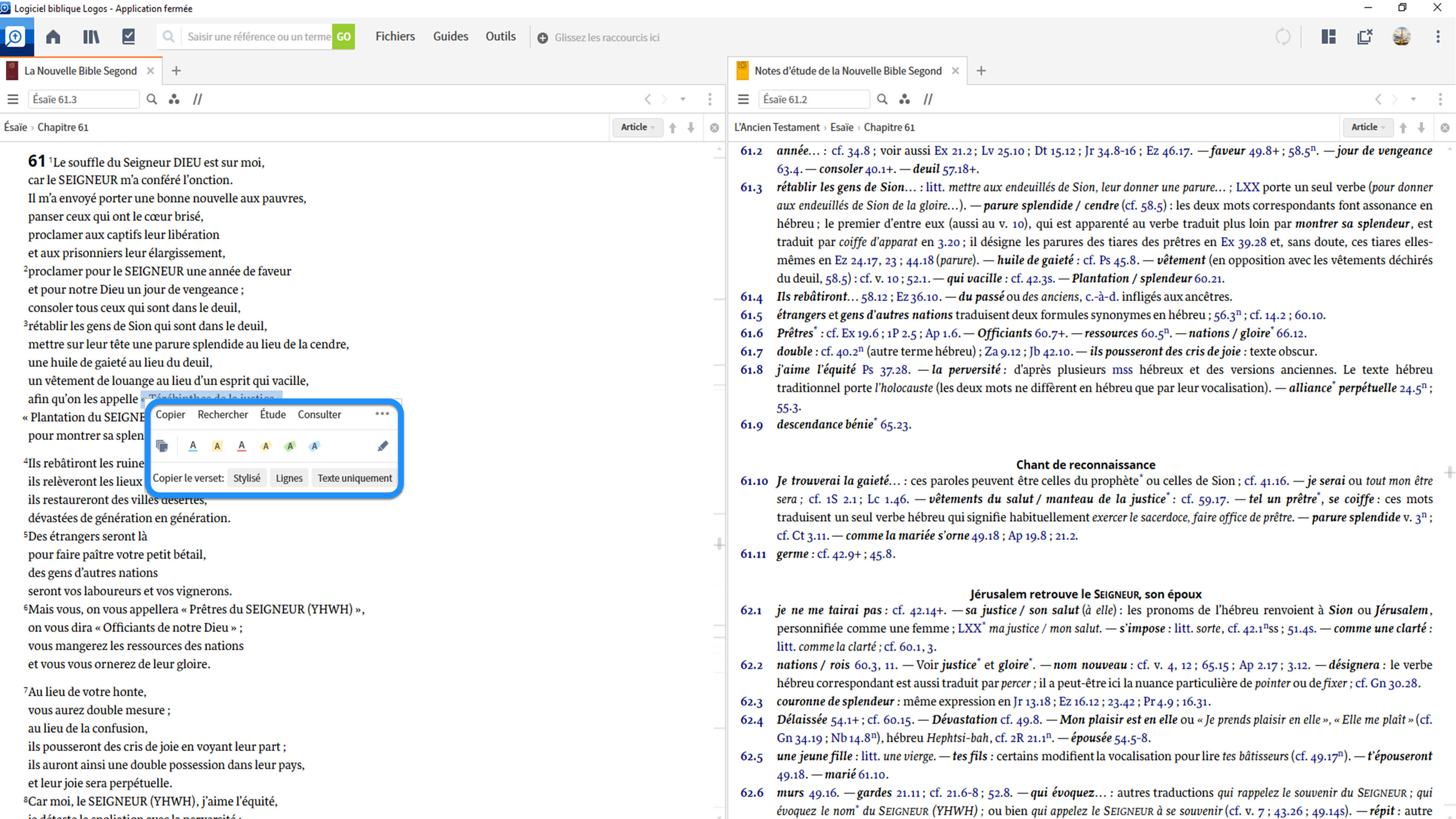
Task: Open the library bookshelf icon
Action: pyautogui.click(x=91, y=37)
